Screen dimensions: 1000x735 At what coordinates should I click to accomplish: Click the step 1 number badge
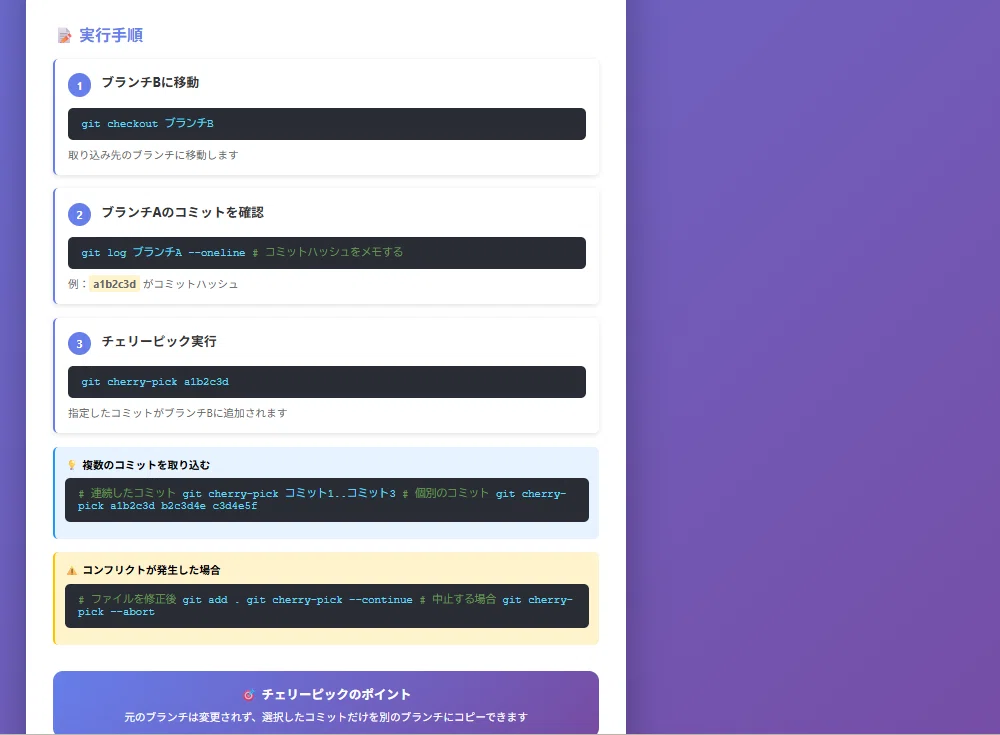pyautogui.click(x=80, y=85)
